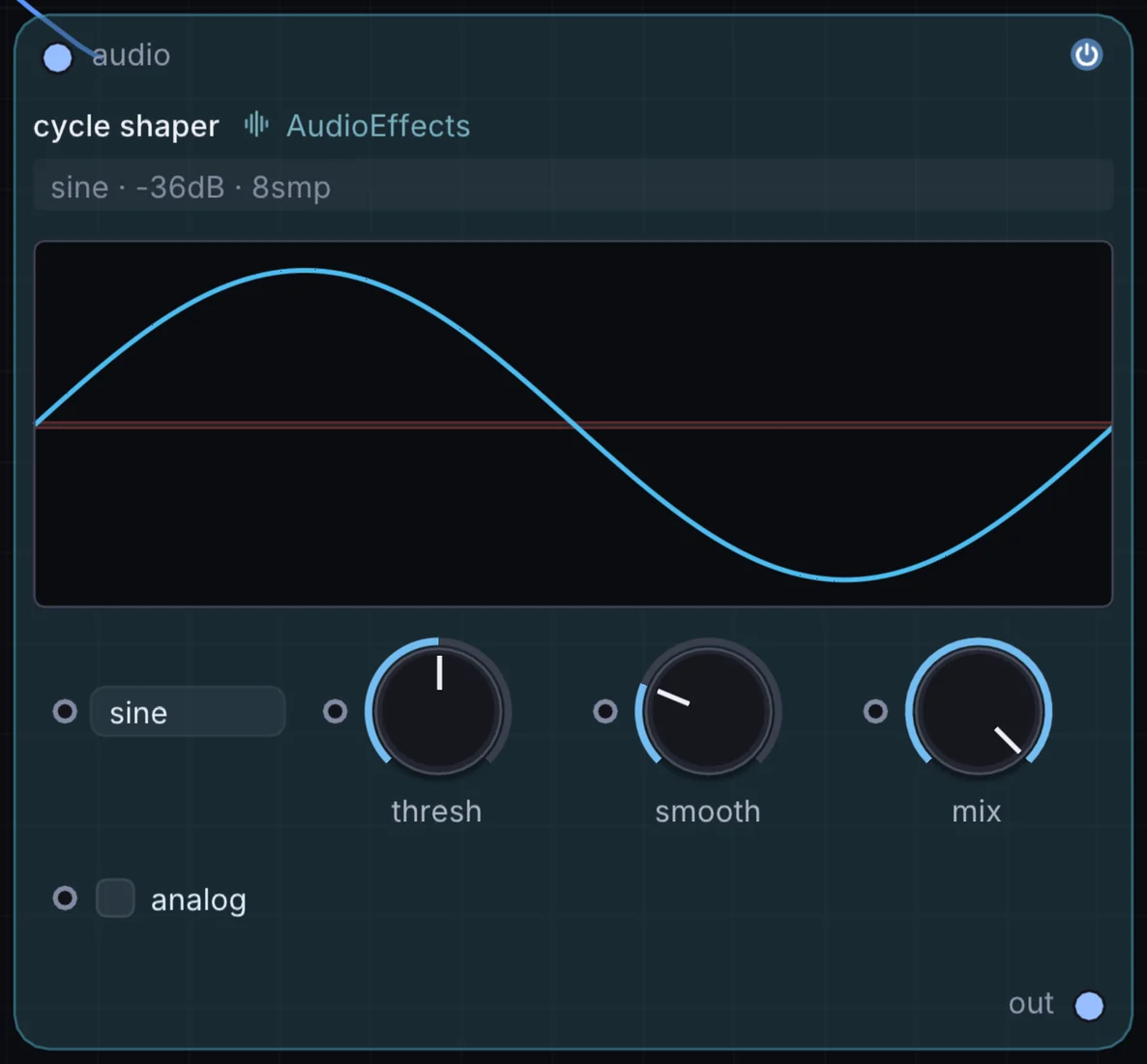The image size is (1147, 1064).
Task: Click the thresh knob
Action: coord(438,710)
